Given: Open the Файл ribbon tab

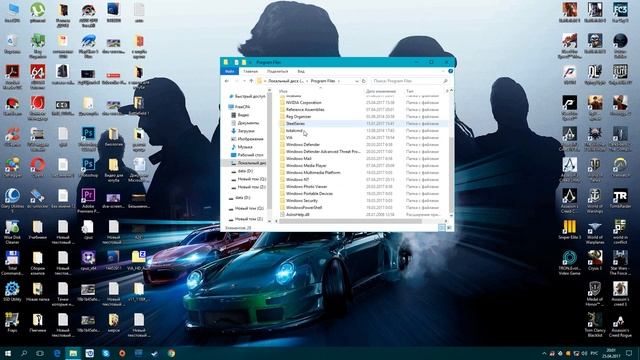Looking at the screenshot, I should 229,71.
